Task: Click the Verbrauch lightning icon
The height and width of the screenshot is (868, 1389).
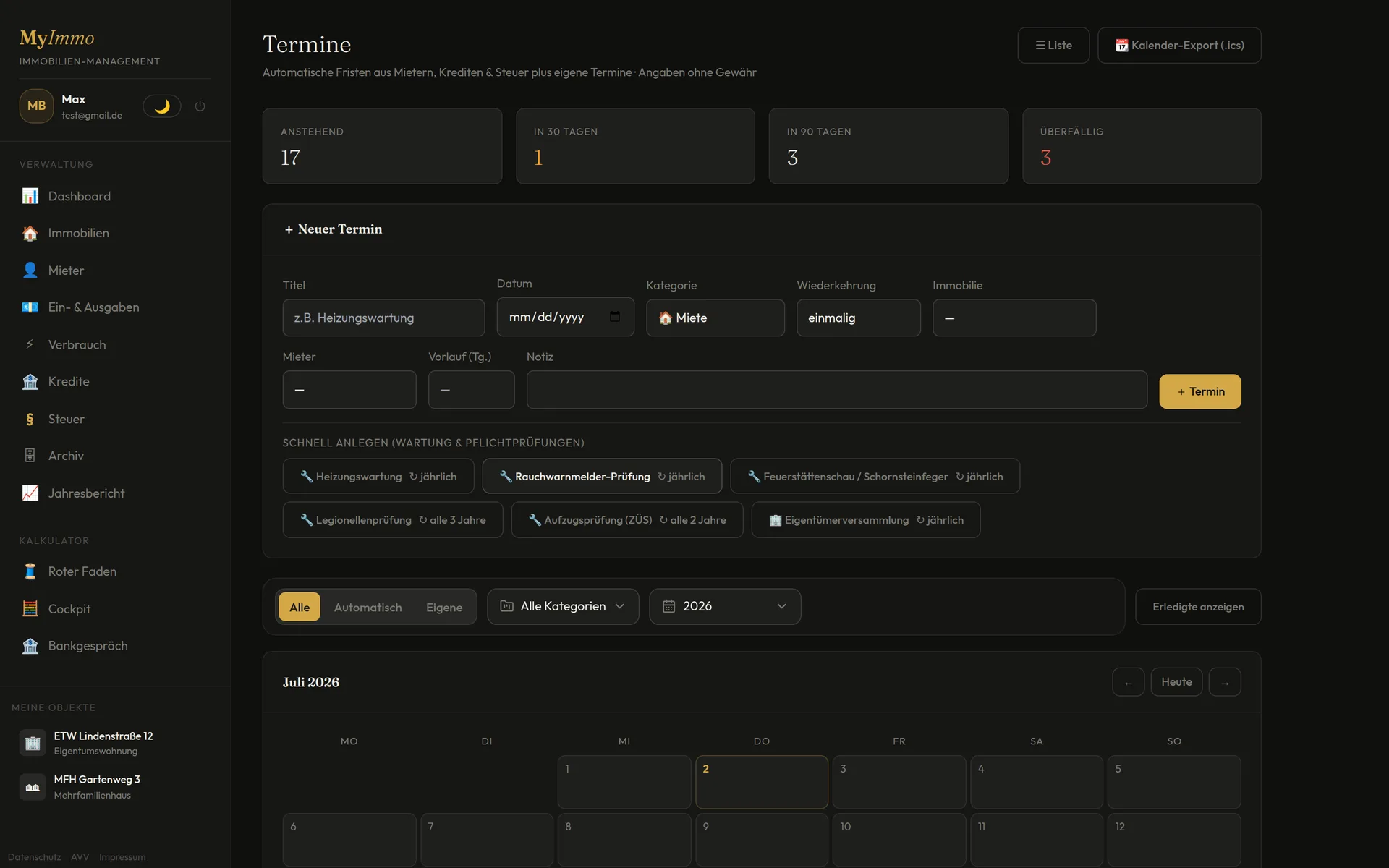Action: [30, 344]
